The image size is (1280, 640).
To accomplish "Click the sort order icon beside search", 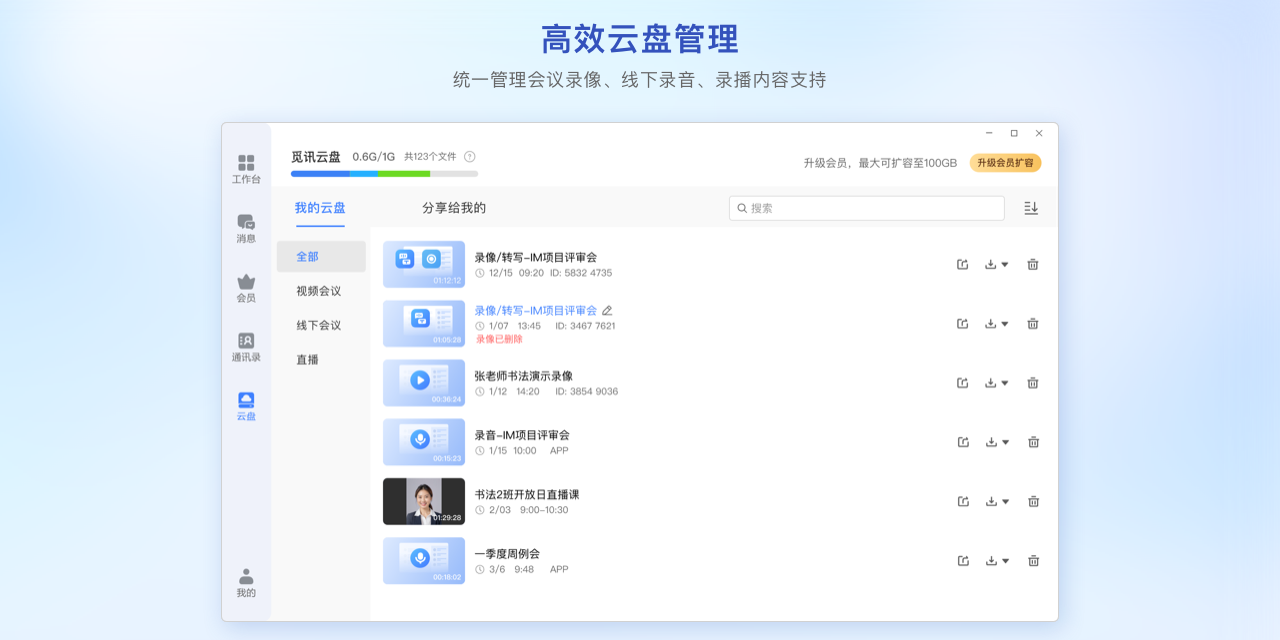I will tap(1031, 208).
